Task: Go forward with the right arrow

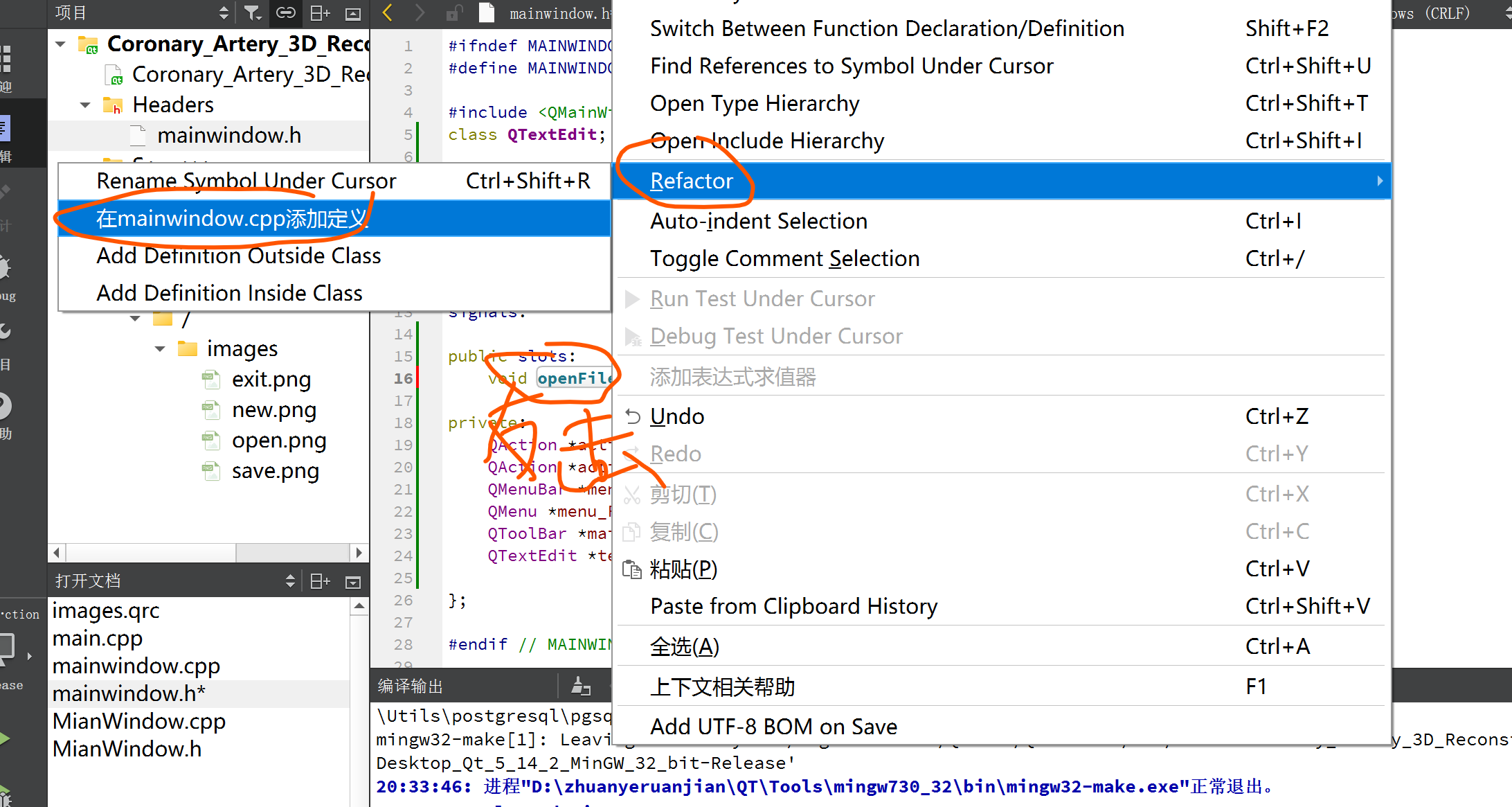Action: (x=420, y=12)
